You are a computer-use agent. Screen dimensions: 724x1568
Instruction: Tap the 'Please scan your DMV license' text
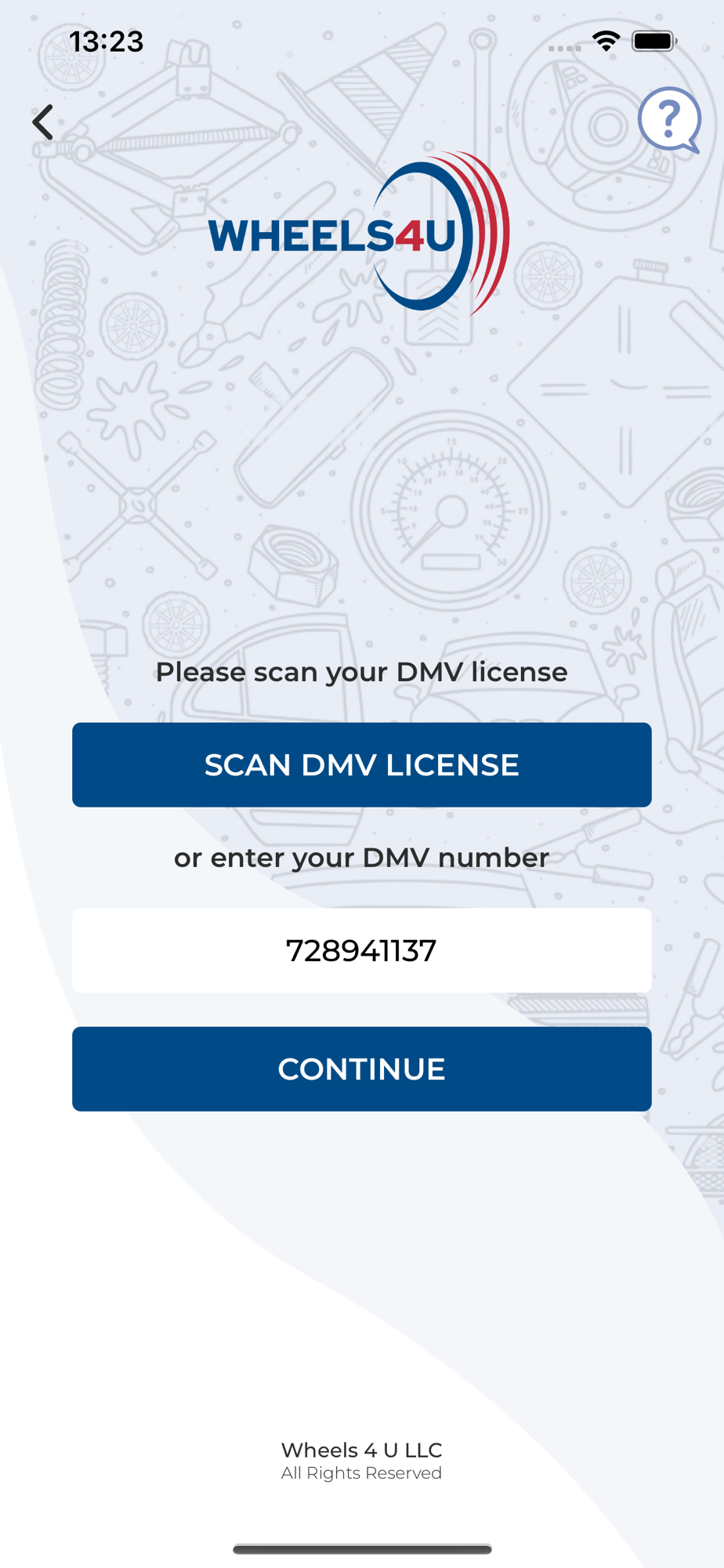point(361,672)
